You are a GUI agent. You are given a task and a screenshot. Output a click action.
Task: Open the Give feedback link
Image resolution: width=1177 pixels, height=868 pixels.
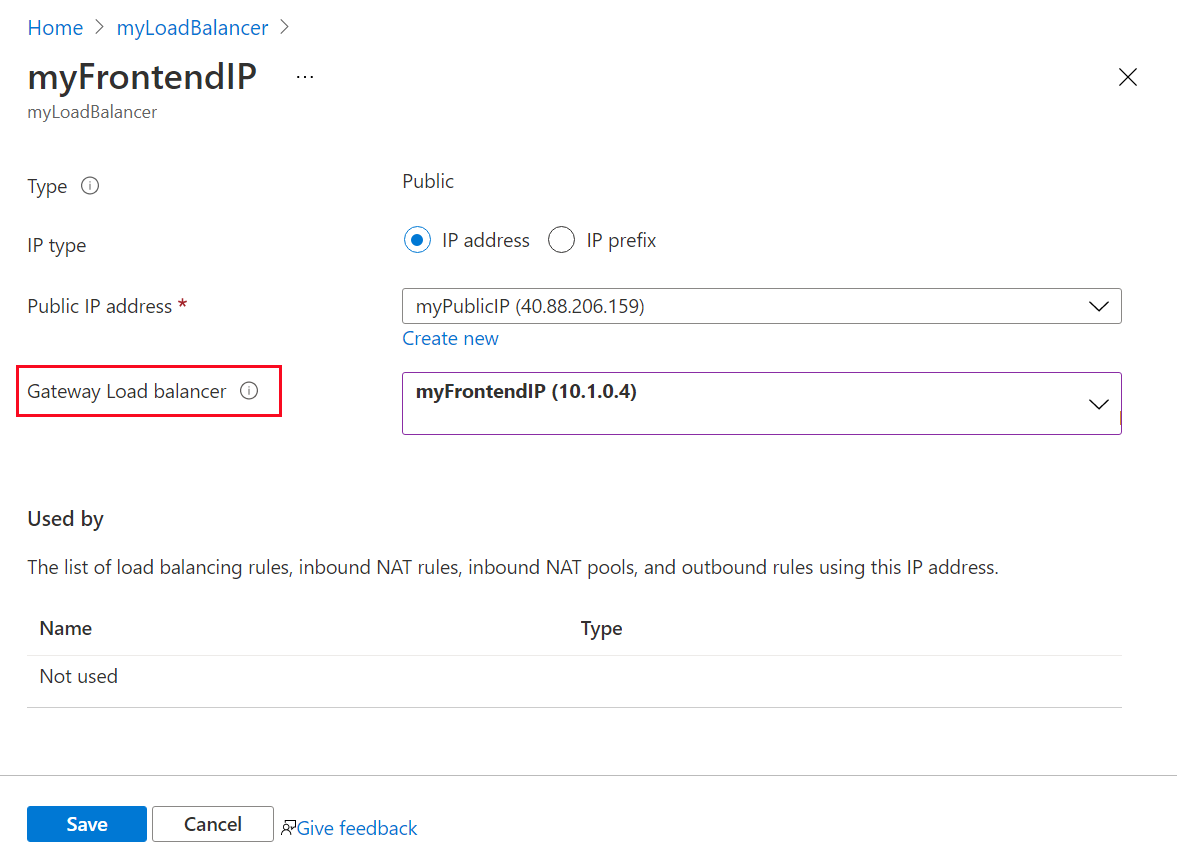click(357, 828)
